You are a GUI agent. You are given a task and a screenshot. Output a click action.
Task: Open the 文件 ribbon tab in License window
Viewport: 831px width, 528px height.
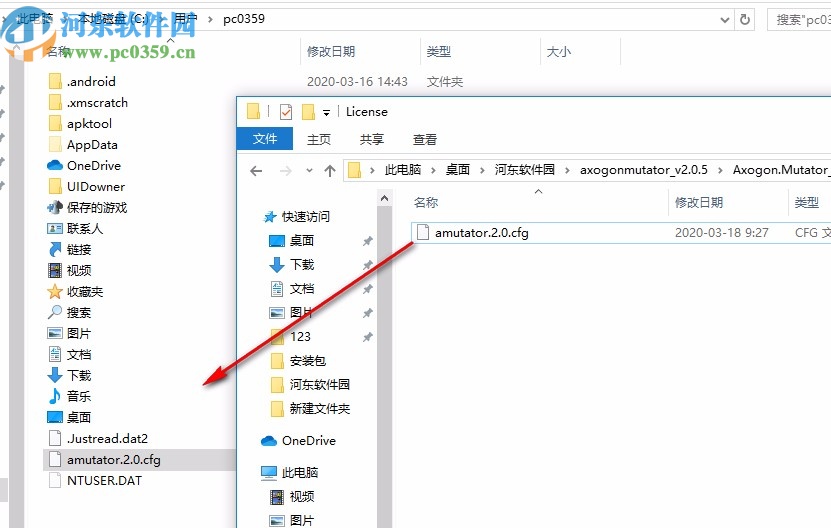point(264,139)
